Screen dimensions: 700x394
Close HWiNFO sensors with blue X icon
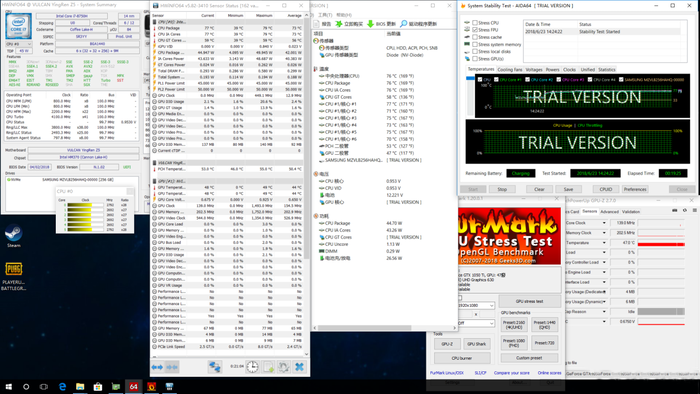click(299, 367)
